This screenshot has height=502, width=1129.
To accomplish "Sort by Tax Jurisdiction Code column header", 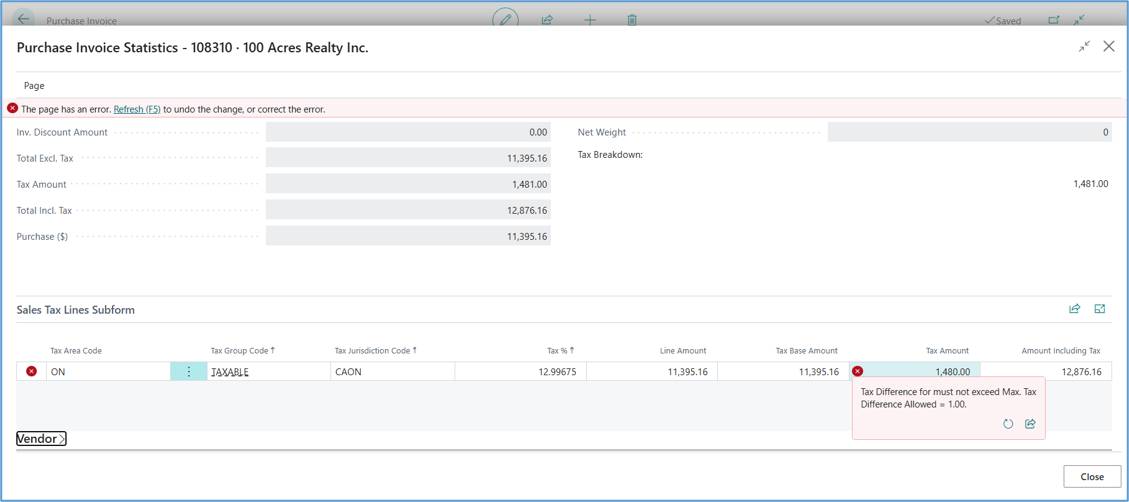I will [x=375, y=351].
